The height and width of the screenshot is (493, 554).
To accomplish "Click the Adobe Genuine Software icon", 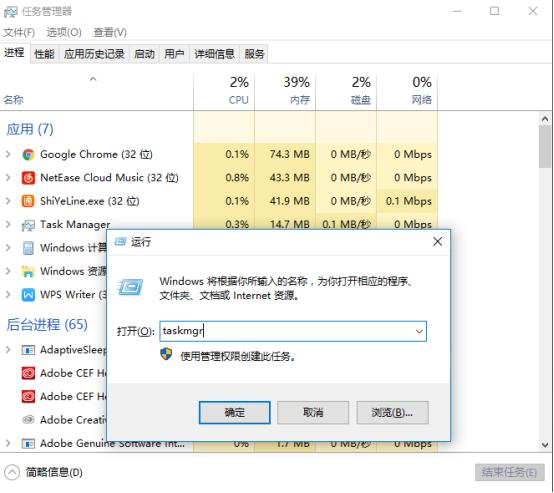I will pyautogui.click(x=28, y=443).
